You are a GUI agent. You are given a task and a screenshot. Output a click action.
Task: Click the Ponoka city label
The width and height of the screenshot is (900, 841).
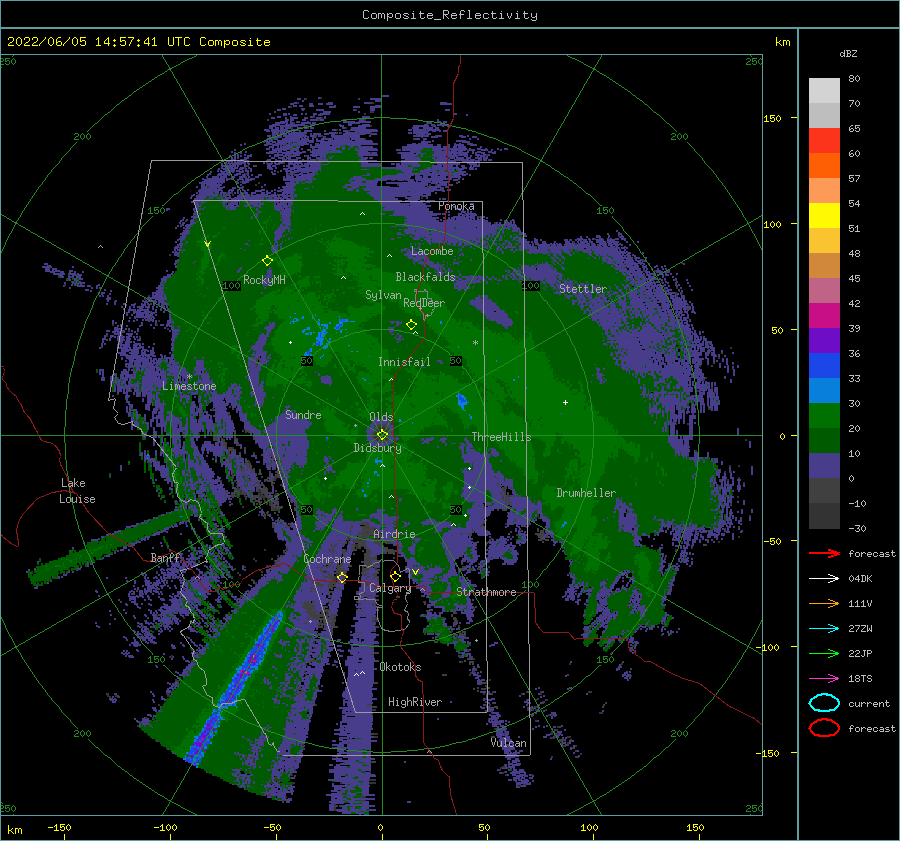click(456, 206)
